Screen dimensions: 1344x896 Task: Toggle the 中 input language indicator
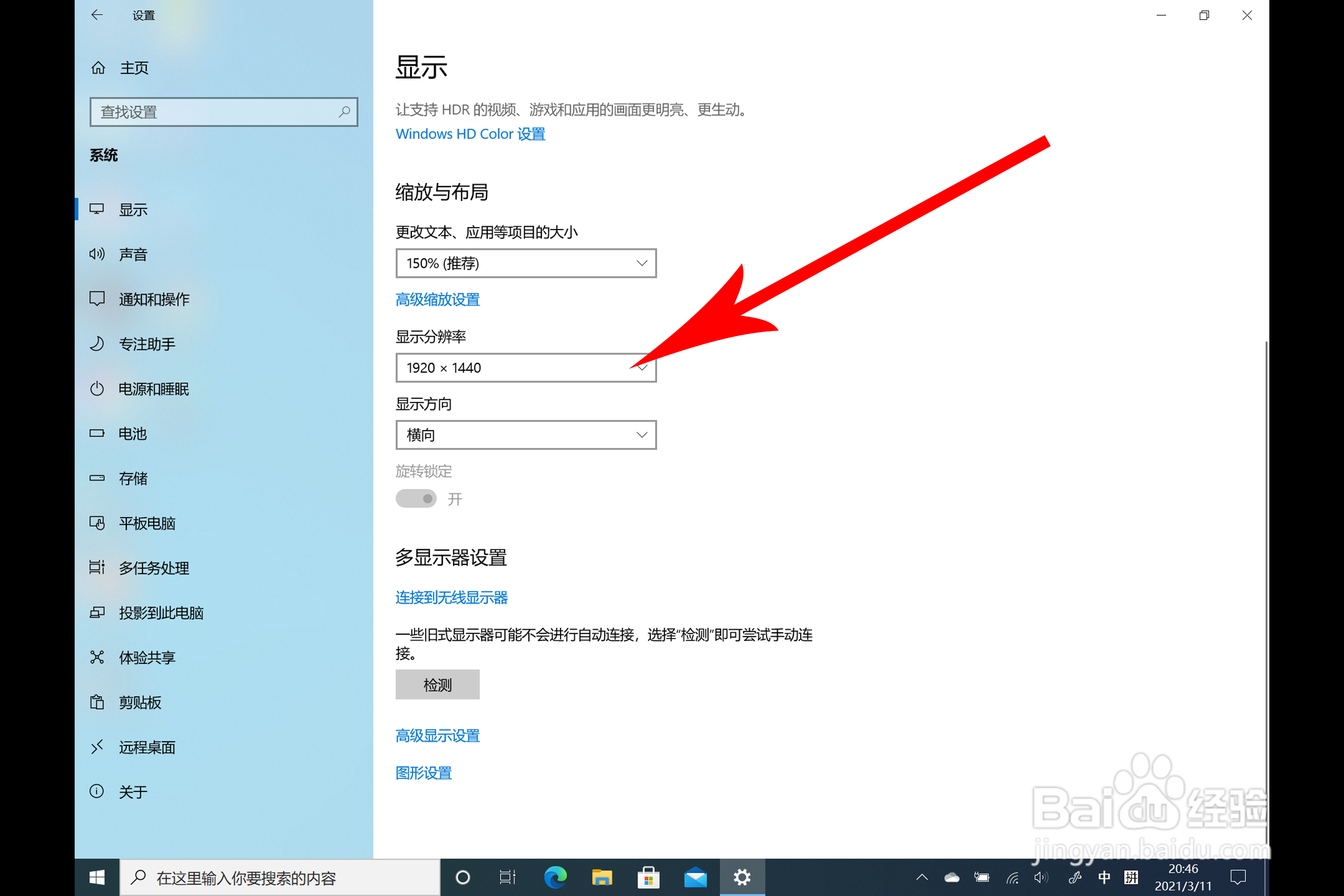click(1104, 877)
